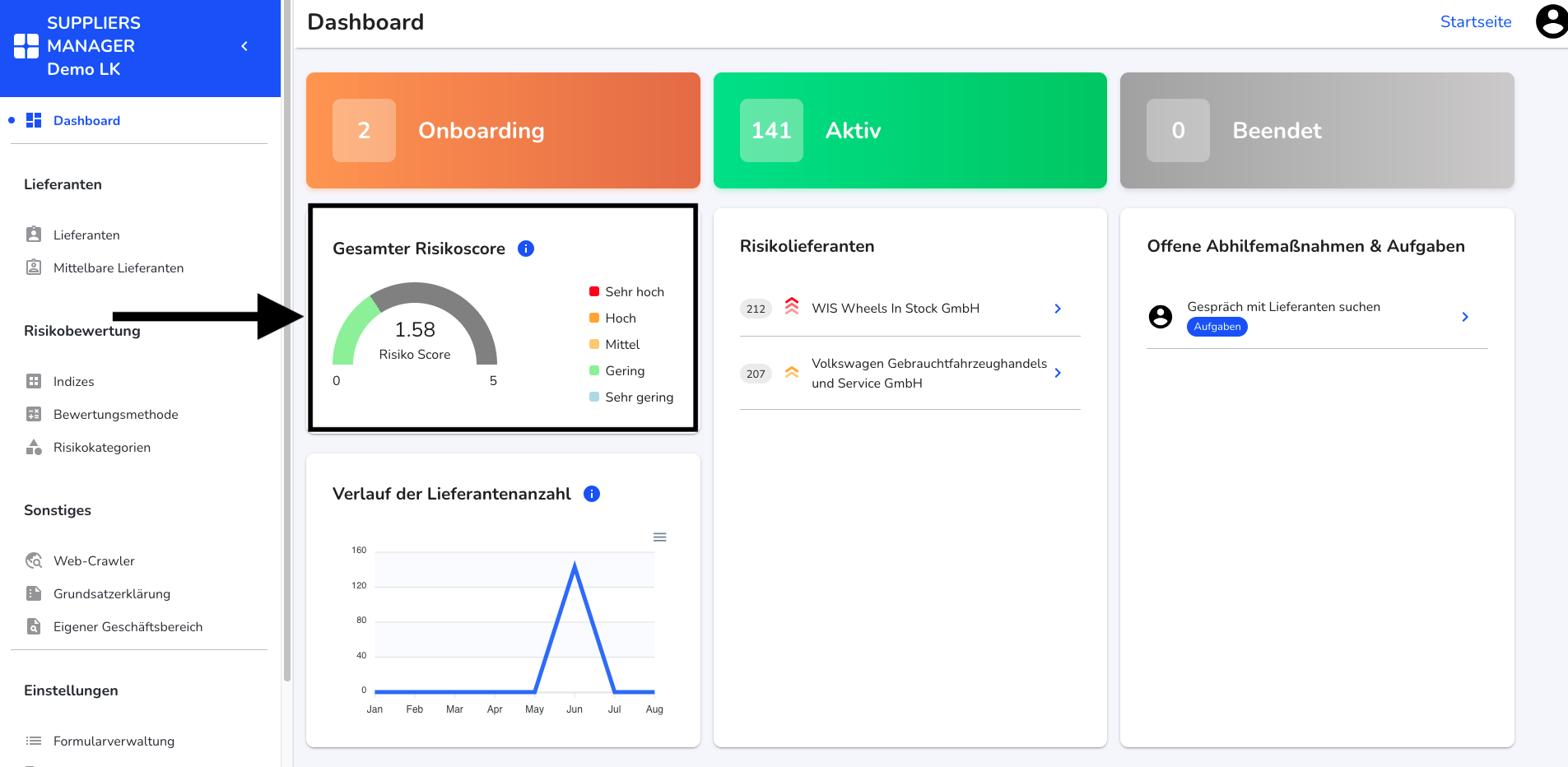
Task: Open Bewertungsmethode page
Action: tap(116, 414)
